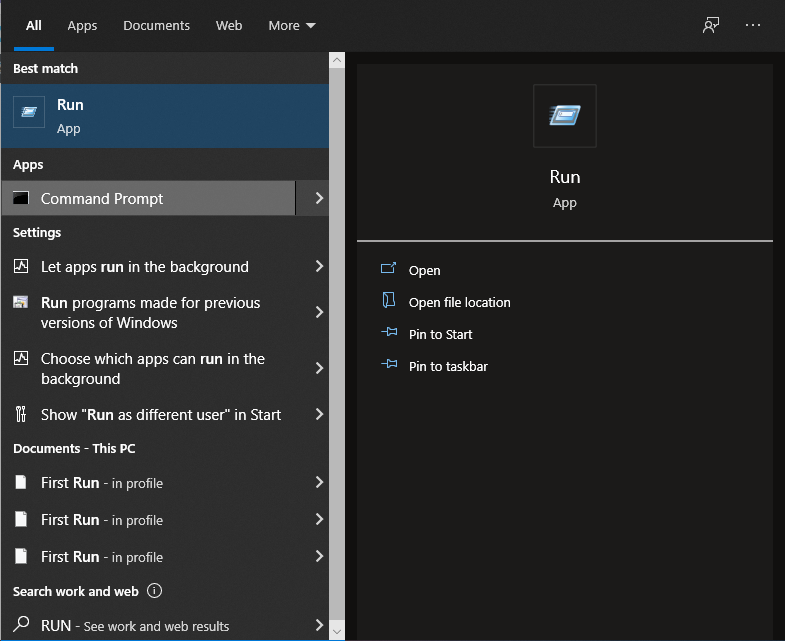The width and height of the screenshot is (785, 641).
Task: Click the Pin to taskbar pin icon
Action: tap(389, 364)
